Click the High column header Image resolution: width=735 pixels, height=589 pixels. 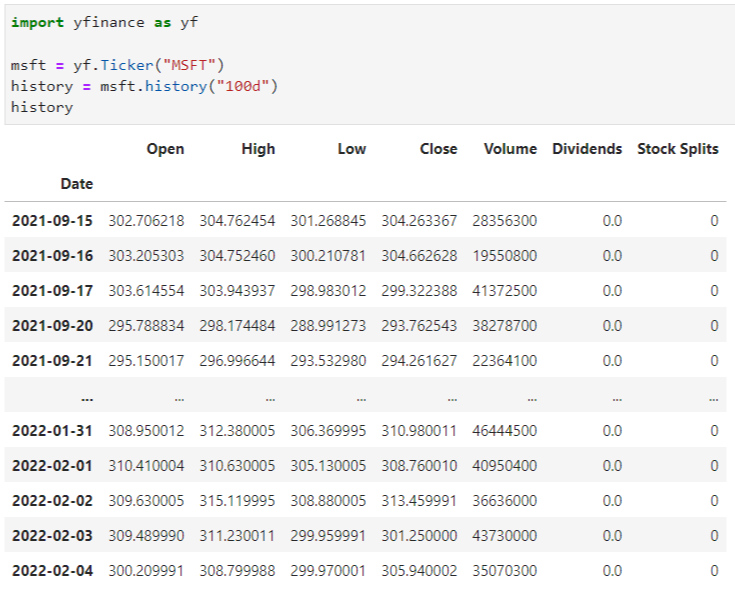(x=258, y=149)
